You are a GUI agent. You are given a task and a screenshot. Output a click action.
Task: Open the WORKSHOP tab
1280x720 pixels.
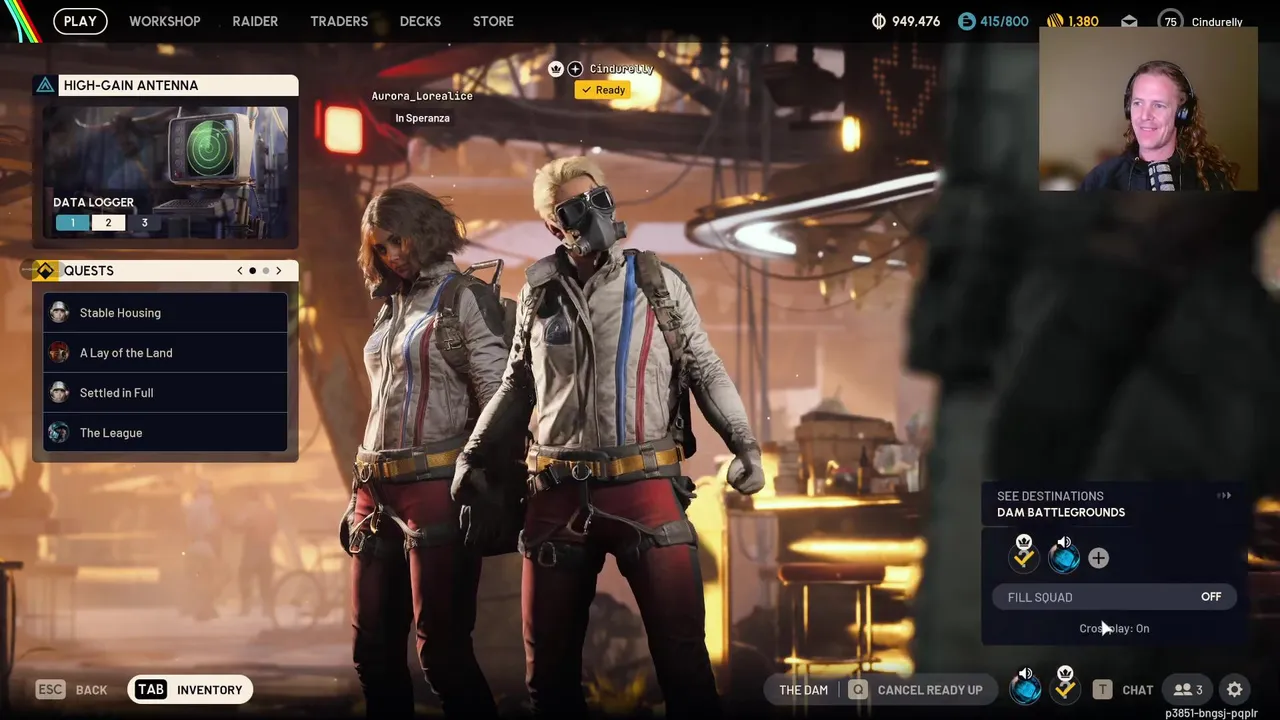(x=165, y=21)
